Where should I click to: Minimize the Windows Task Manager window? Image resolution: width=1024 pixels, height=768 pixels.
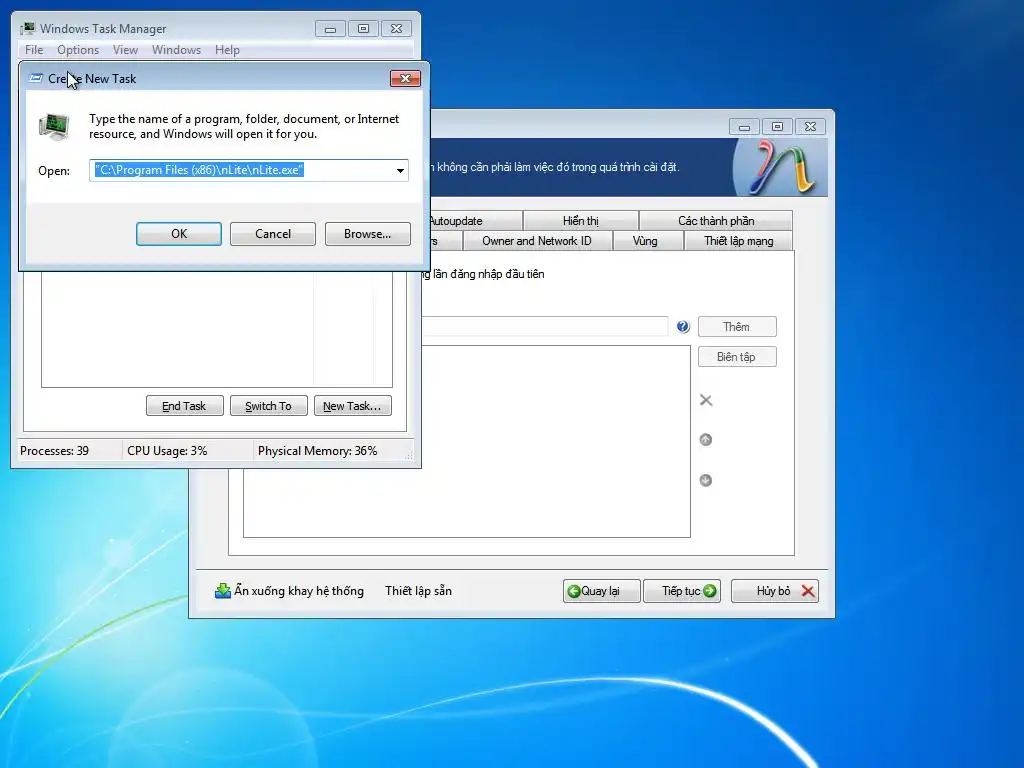(330, 29)
